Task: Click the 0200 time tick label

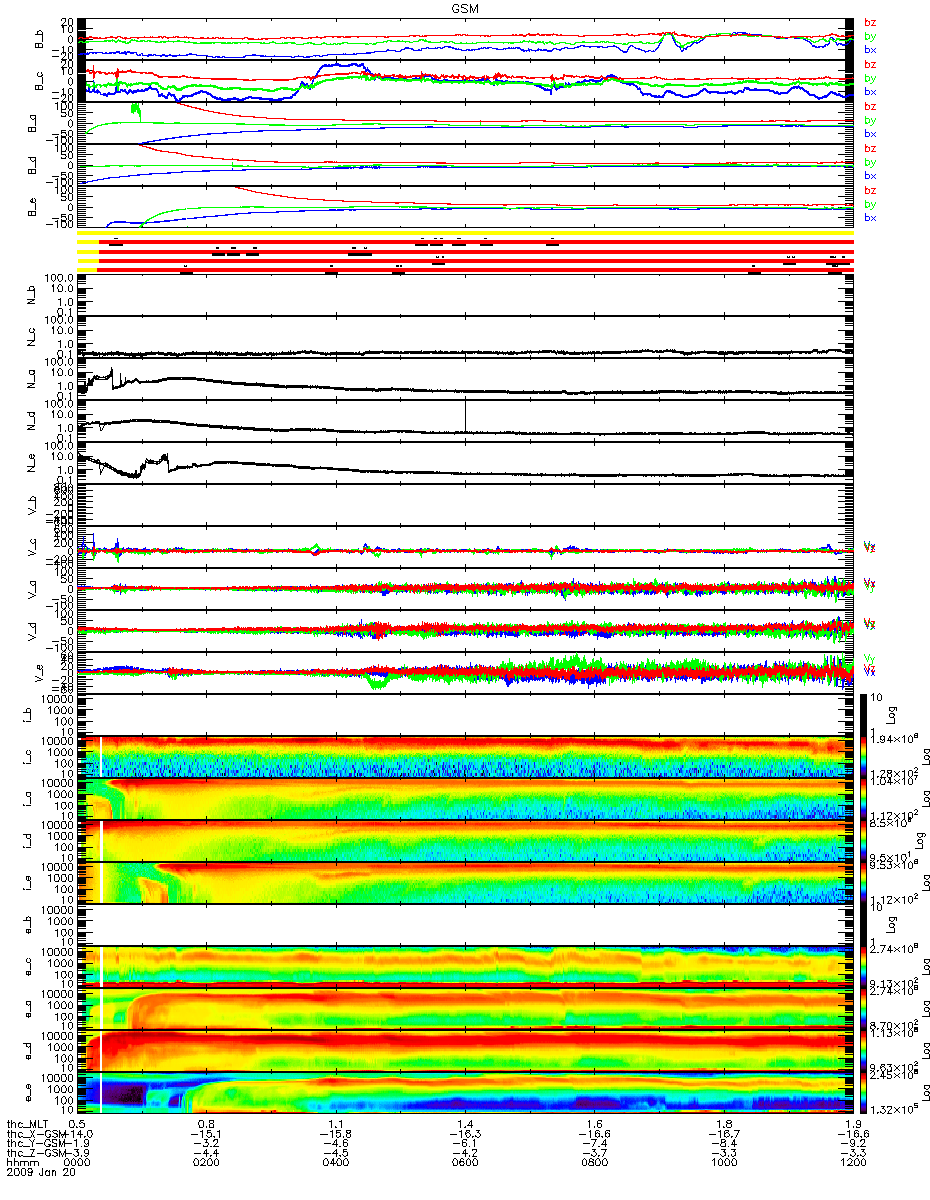Action: point(206,1164)
